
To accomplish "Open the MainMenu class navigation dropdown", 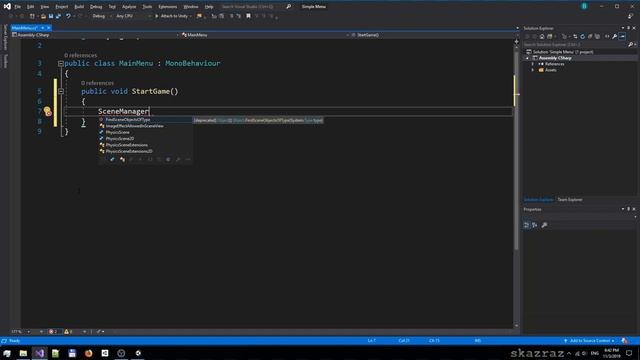I will [x=265, y=35].
